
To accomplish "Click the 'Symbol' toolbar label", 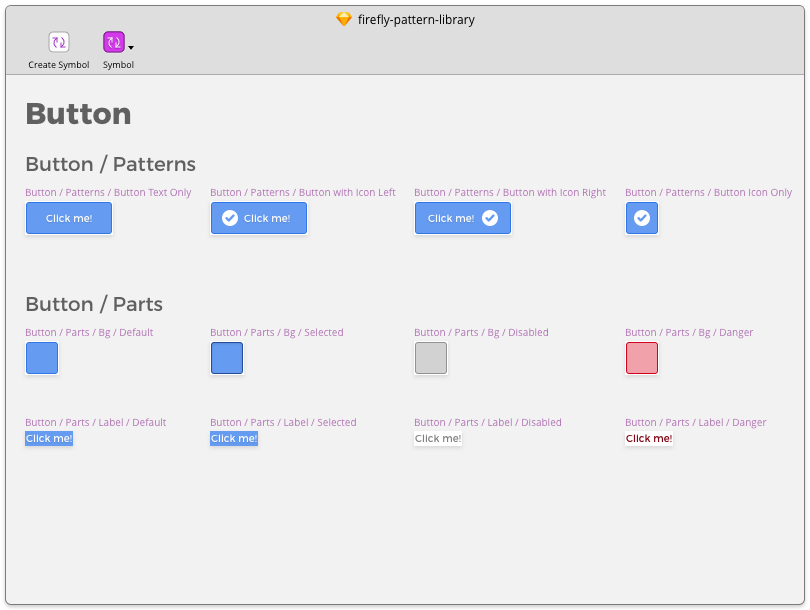I will [x=118, y=65].
